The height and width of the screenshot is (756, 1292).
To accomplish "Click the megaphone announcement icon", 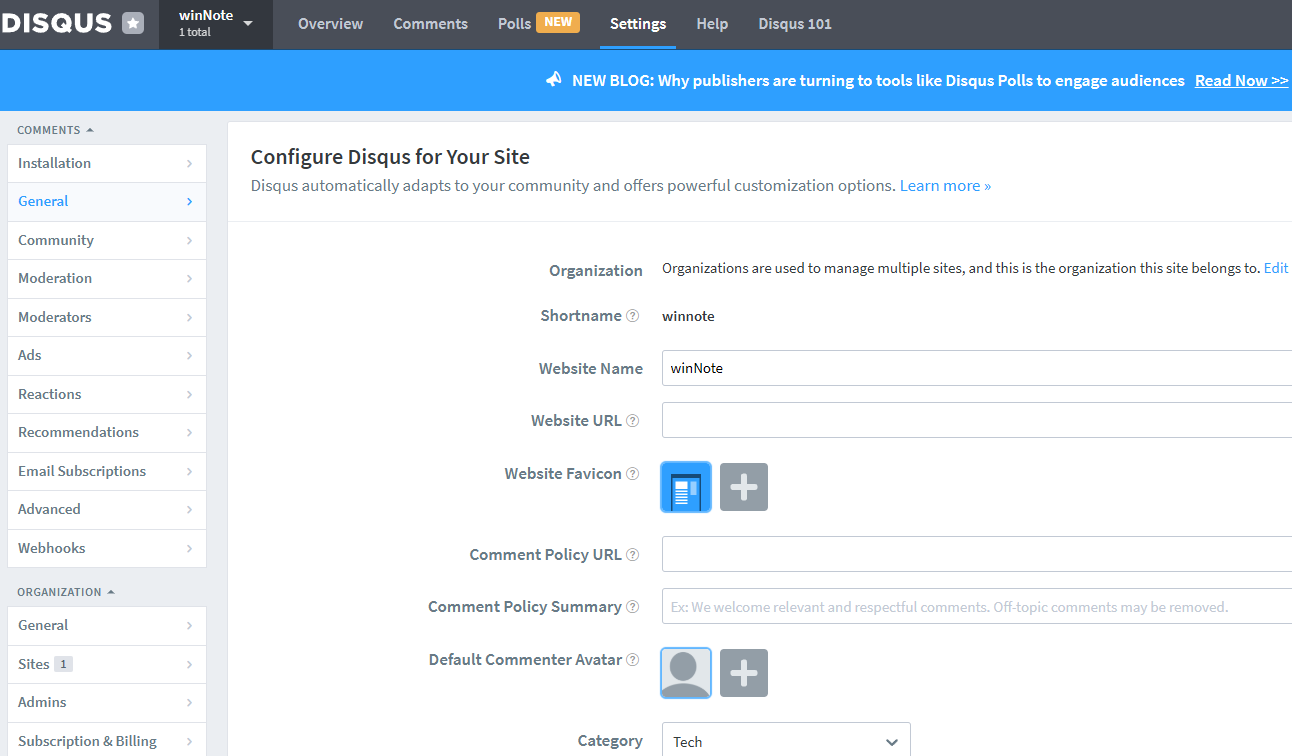I will pos(554,80).
